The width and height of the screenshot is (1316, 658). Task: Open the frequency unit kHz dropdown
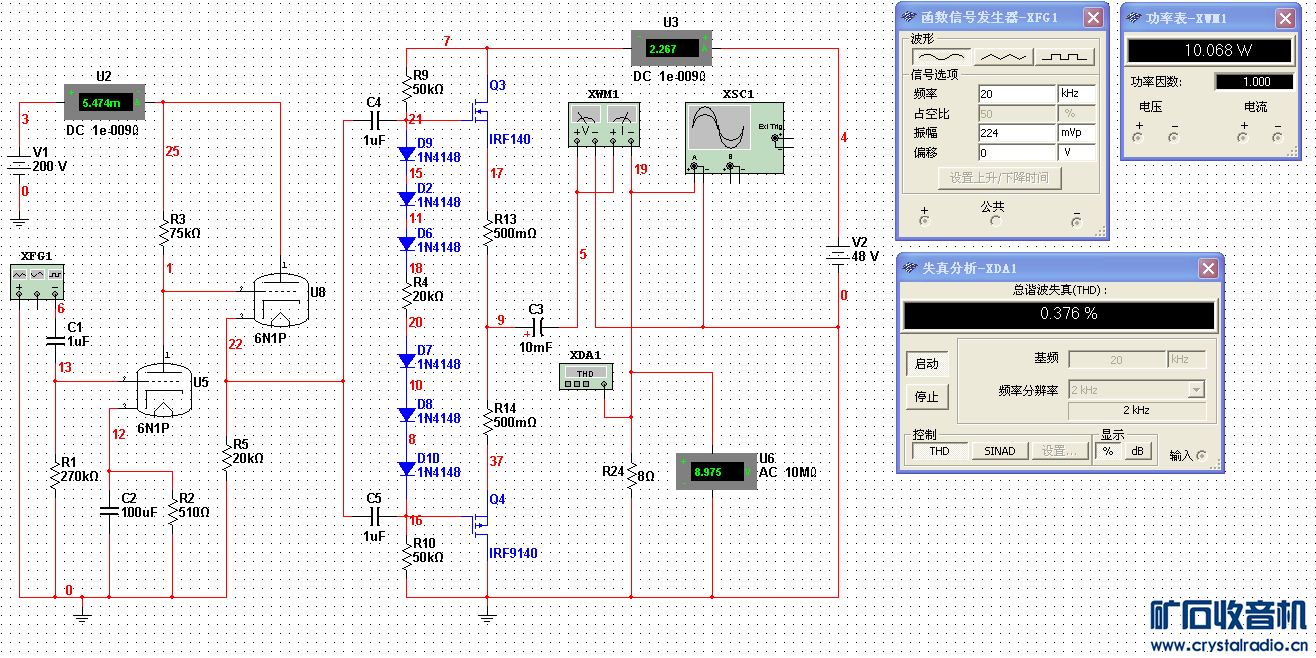pos(1078,93)
